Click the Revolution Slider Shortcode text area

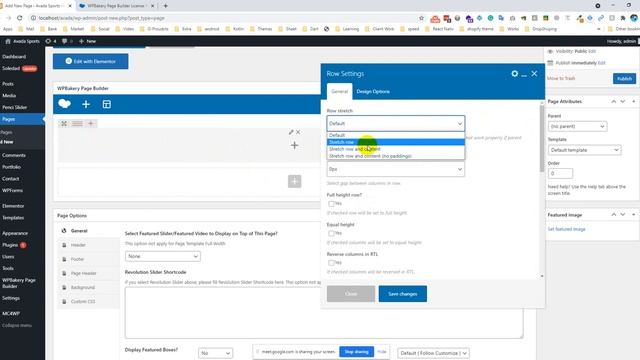[324, 313]
